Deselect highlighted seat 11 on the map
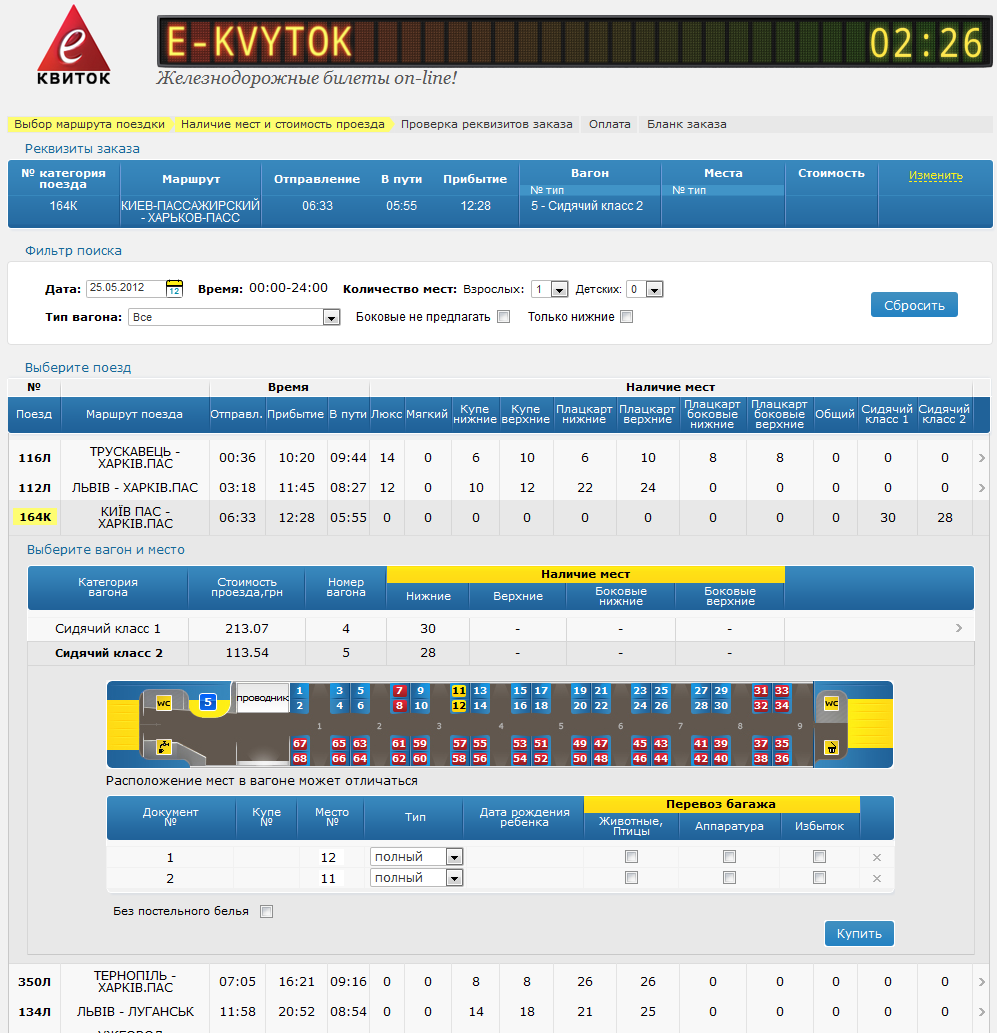997x1033 pixels. pos(459,691)
